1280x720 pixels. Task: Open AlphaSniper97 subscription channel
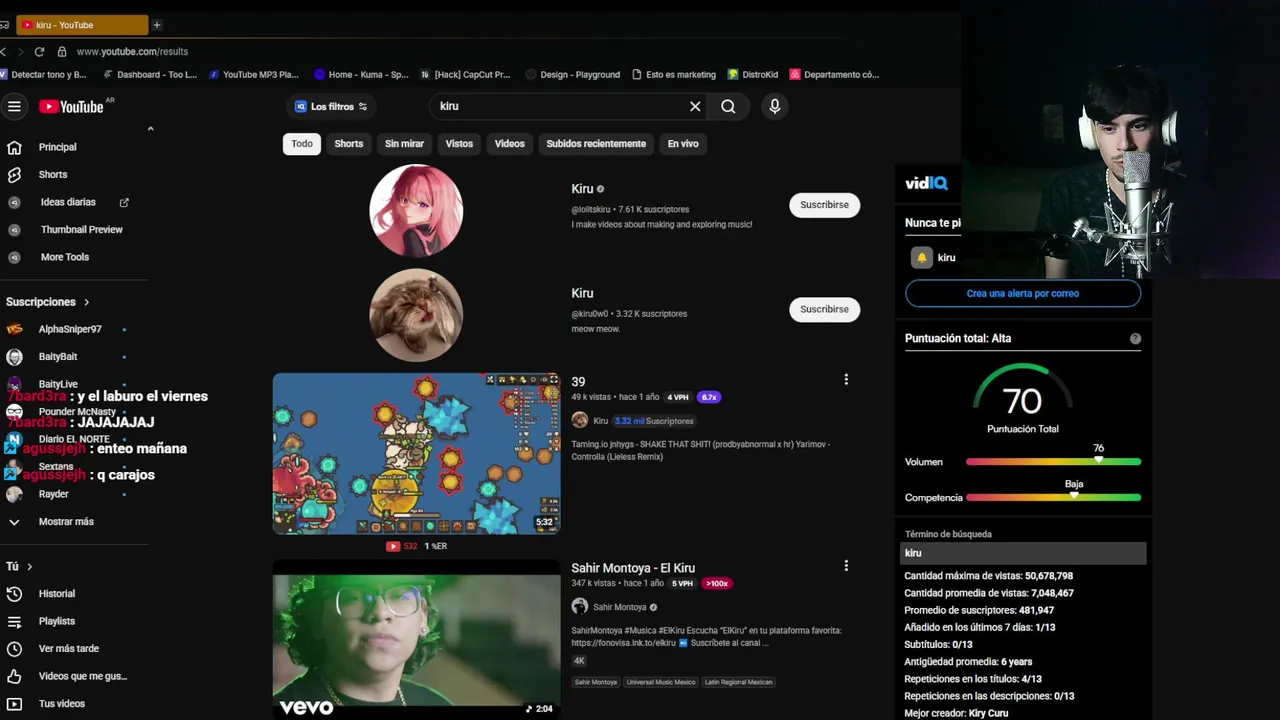click(70, 329)
